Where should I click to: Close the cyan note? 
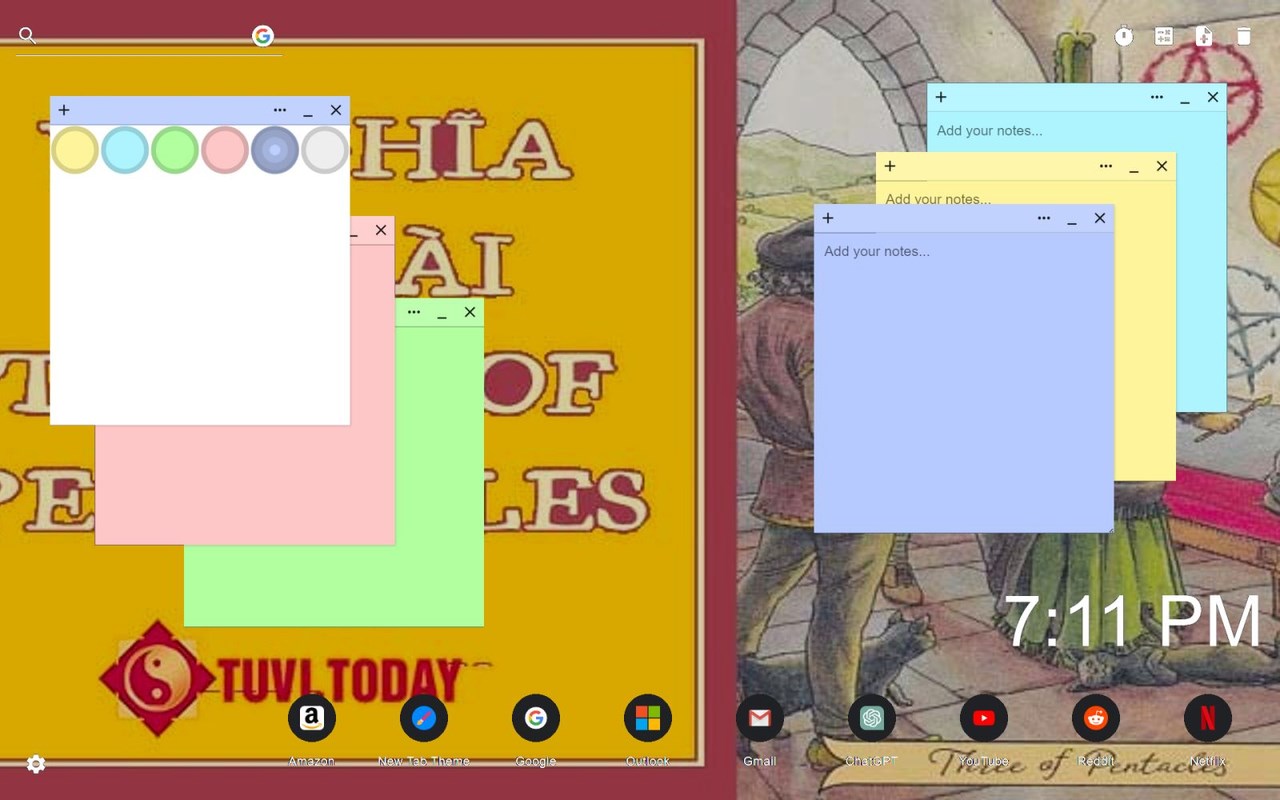click(x=1213, y=97)
